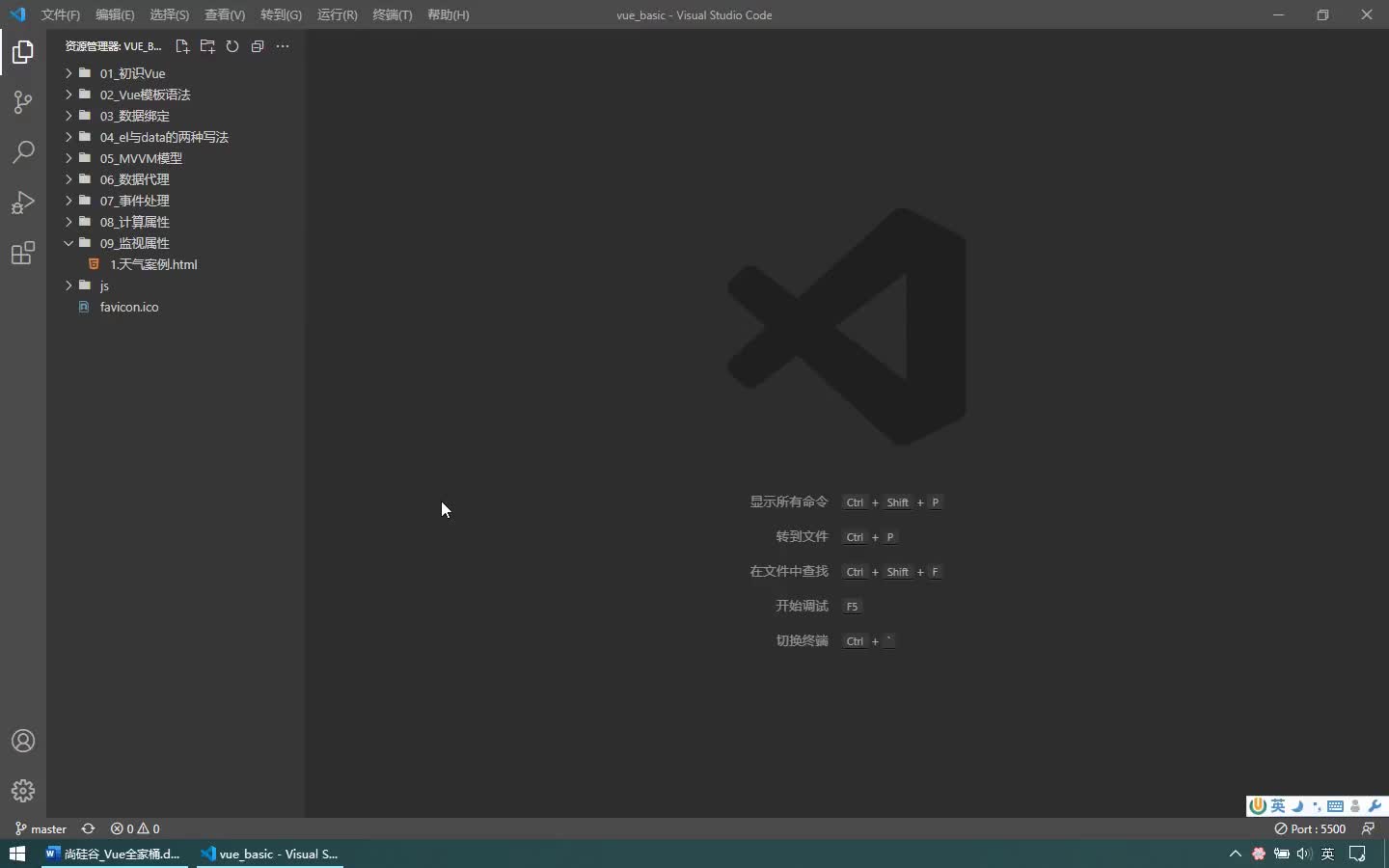The width and height of the screenshot is (1389, 868).
Task: Open the IME toolbar user icon
Action: 1355,806
